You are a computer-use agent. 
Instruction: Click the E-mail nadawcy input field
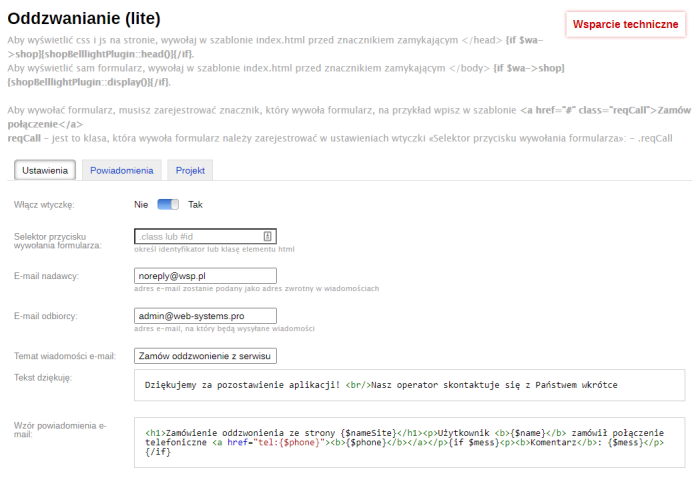[x=204, y=276]
